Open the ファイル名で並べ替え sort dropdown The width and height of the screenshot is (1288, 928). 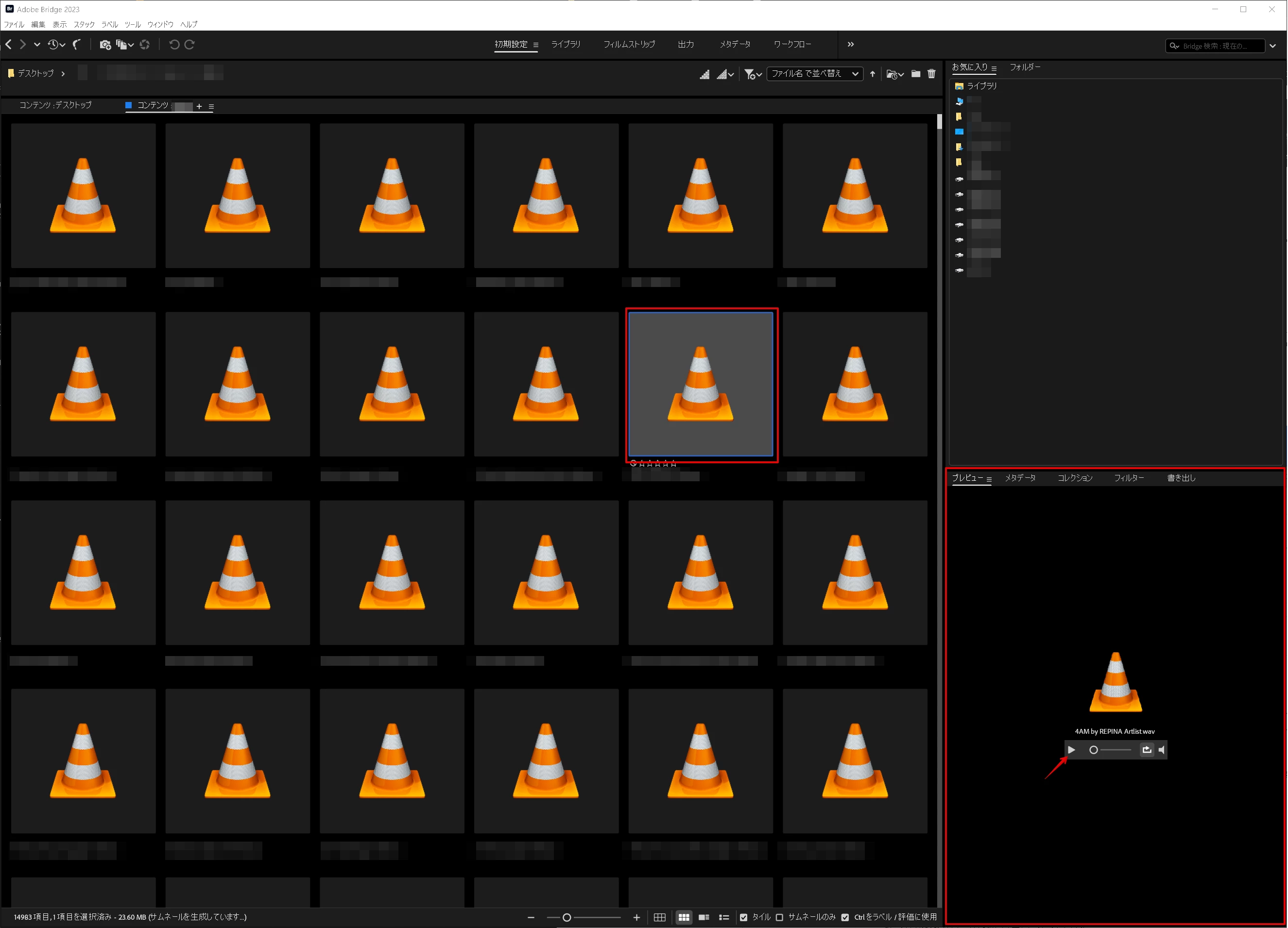click(814, 74)
